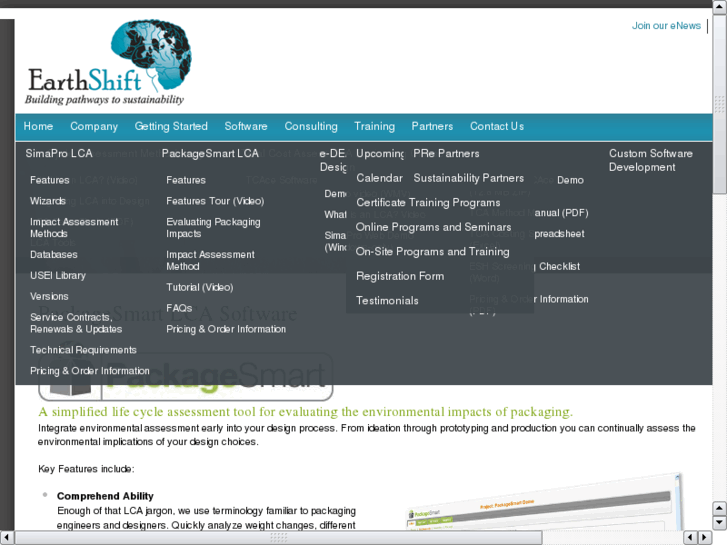Click the horizontal scrollbar right arrow
Image resolution: width=727 pixels, height=545 pixels.
click(705, 537)
